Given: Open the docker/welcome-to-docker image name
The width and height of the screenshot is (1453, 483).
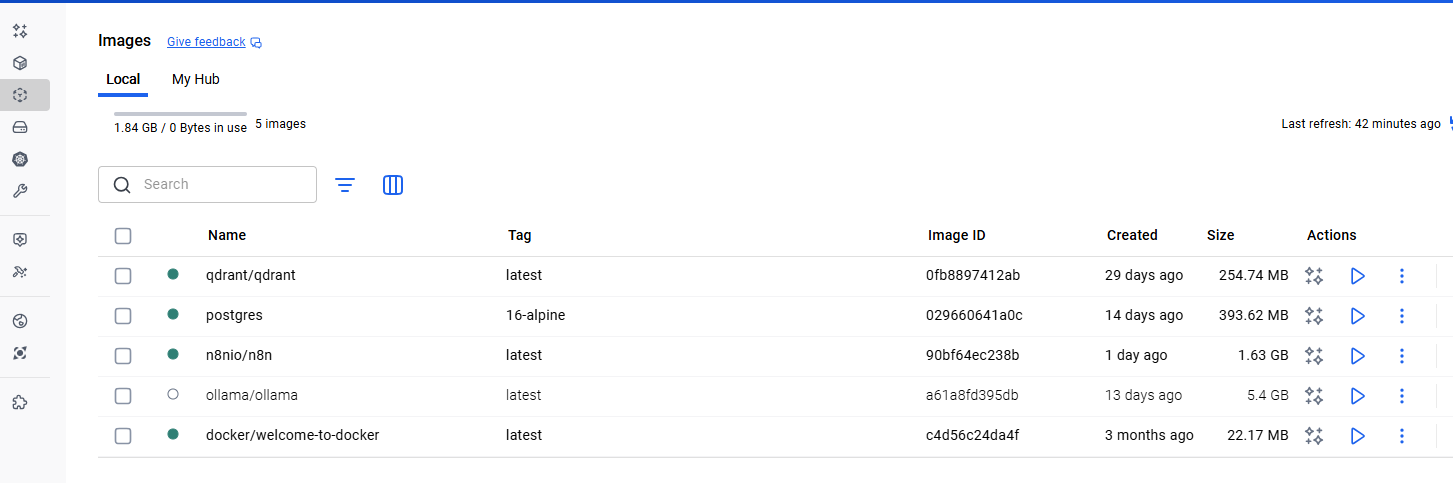Looking at the screenshot, I should (x=292, y=435).
